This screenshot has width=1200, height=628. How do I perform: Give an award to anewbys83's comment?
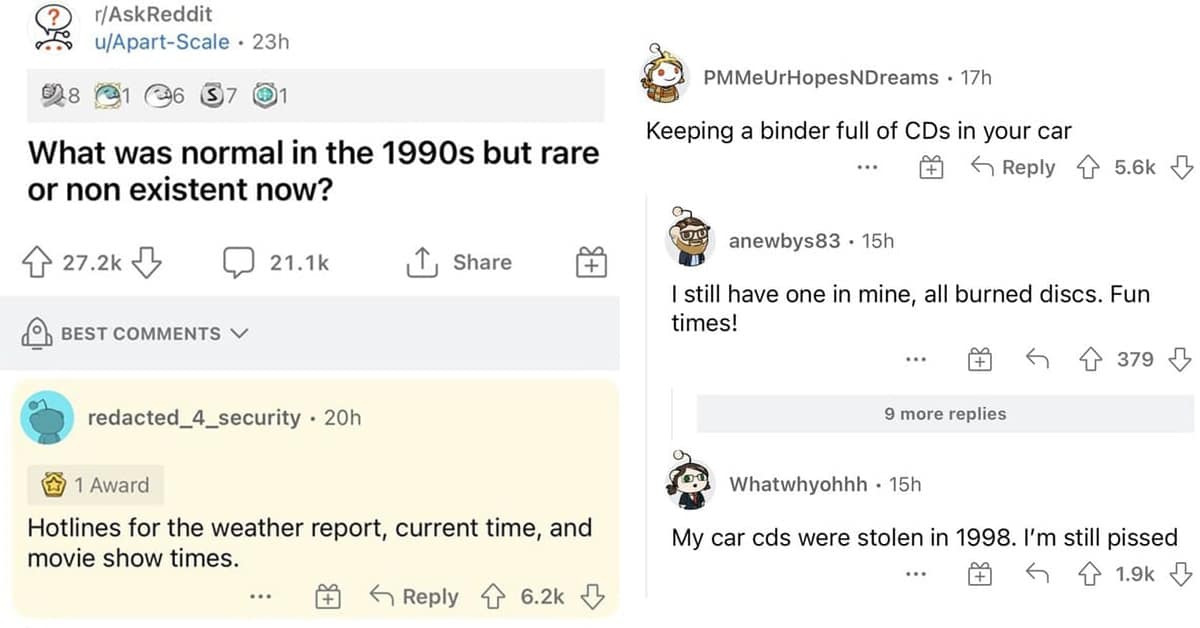click(x=979, y=358)
